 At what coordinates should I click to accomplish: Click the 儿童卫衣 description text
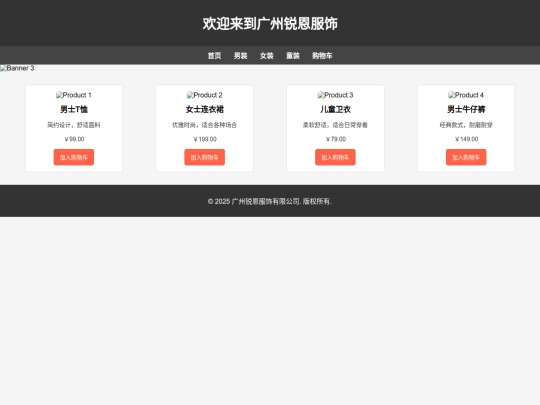(335, 125)
